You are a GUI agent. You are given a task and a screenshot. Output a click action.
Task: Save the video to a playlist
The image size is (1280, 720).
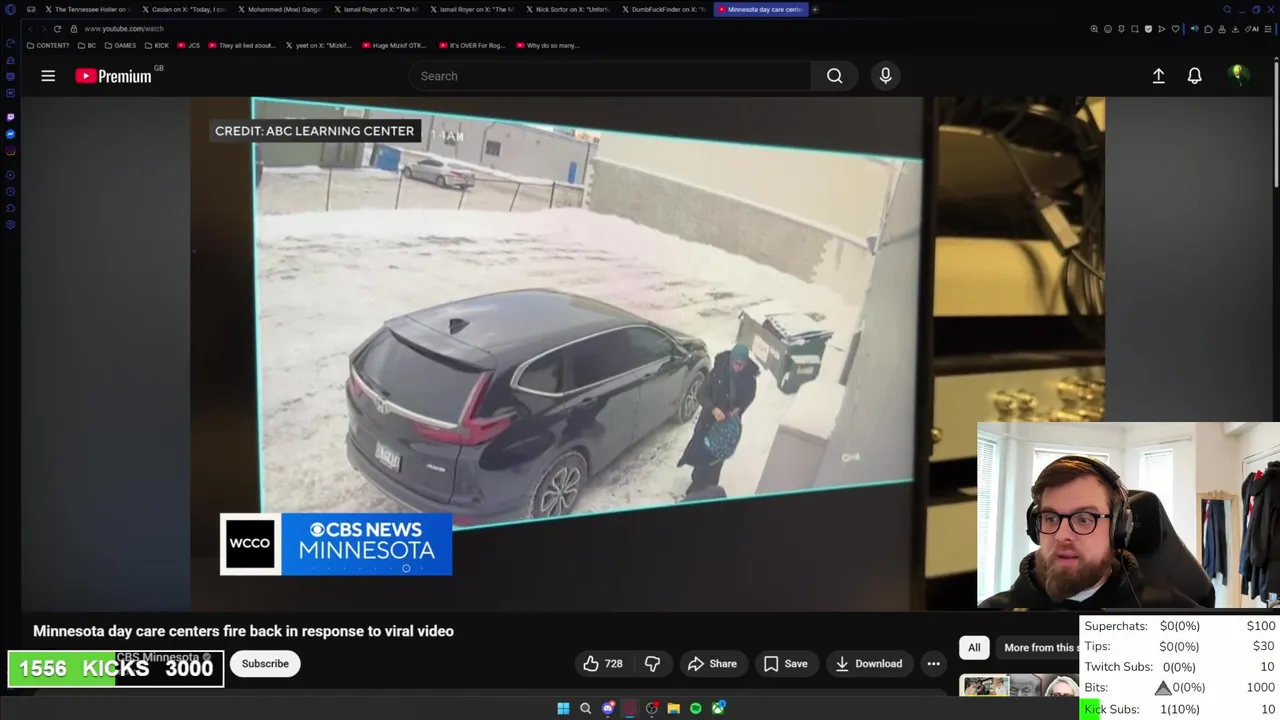click(x=785, y=663)
